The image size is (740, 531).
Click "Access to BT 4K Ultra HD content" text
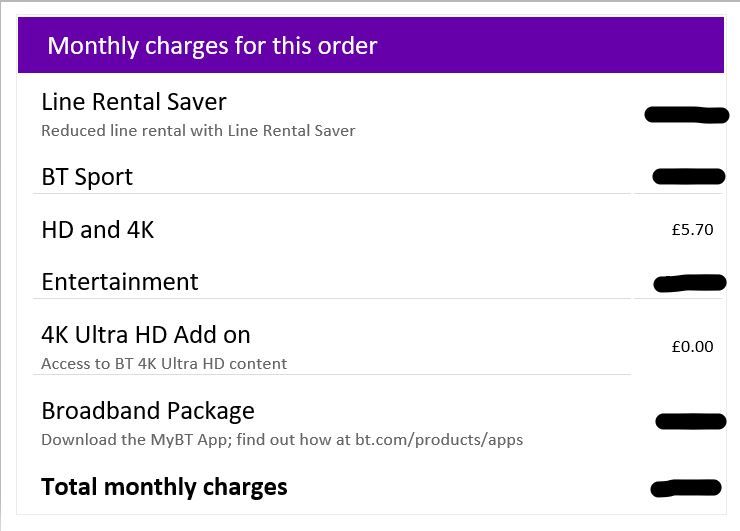click(164, 363)
